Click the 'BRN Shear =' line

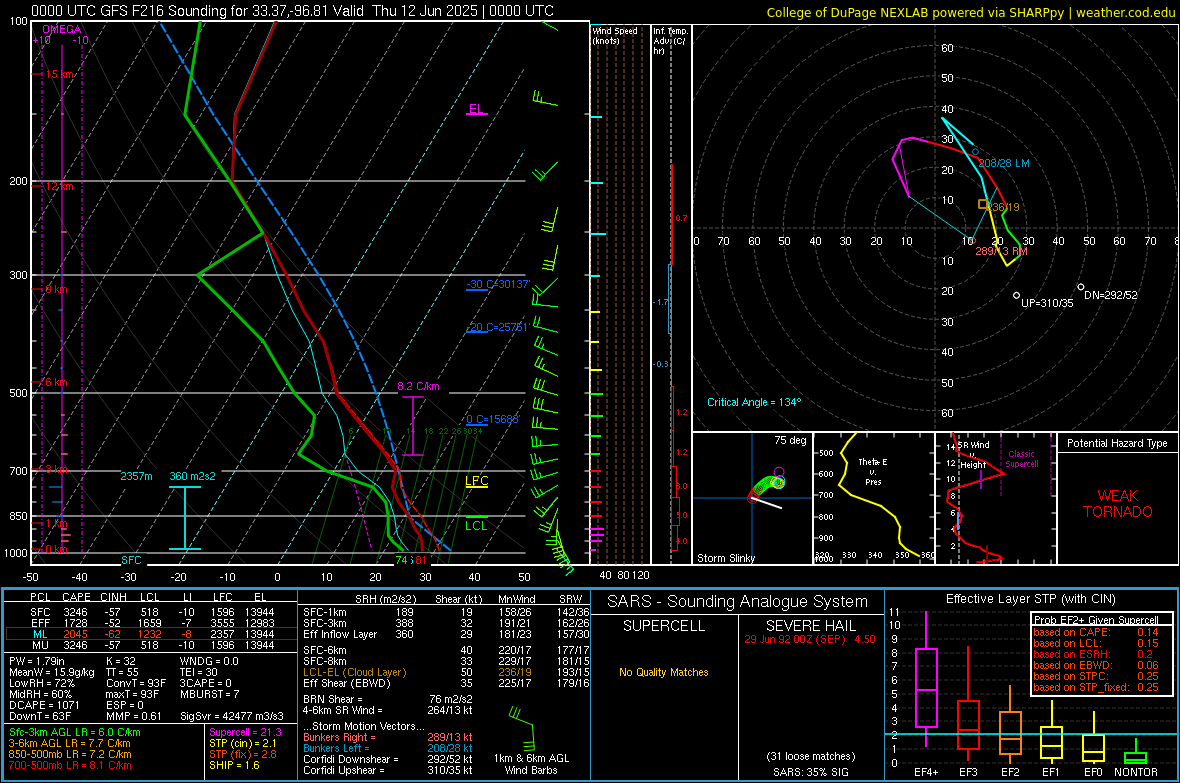click(x=388, y=699)
